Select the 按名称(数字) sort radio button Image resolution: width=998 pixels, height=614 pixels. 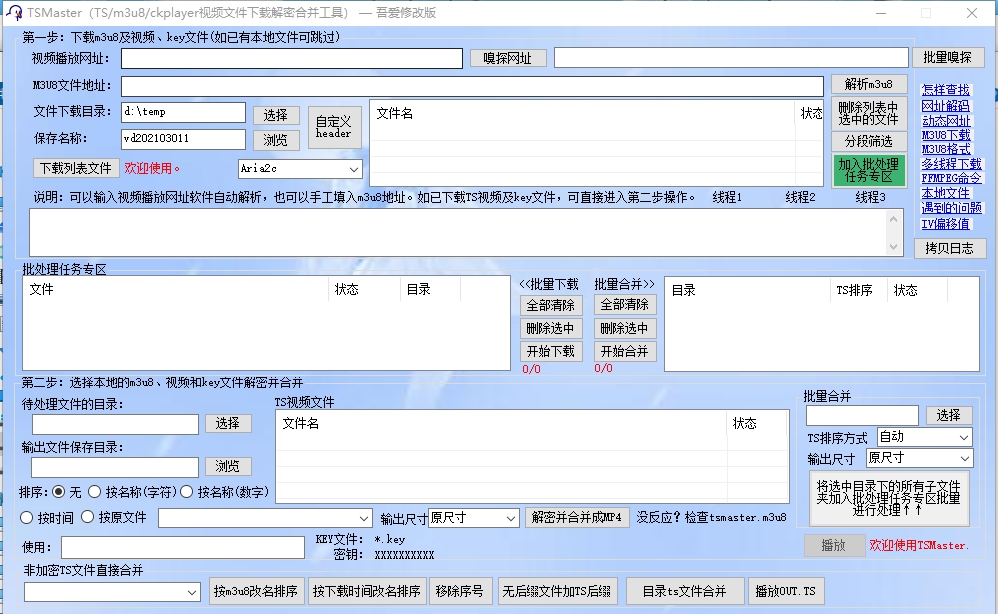coord(186,492)
